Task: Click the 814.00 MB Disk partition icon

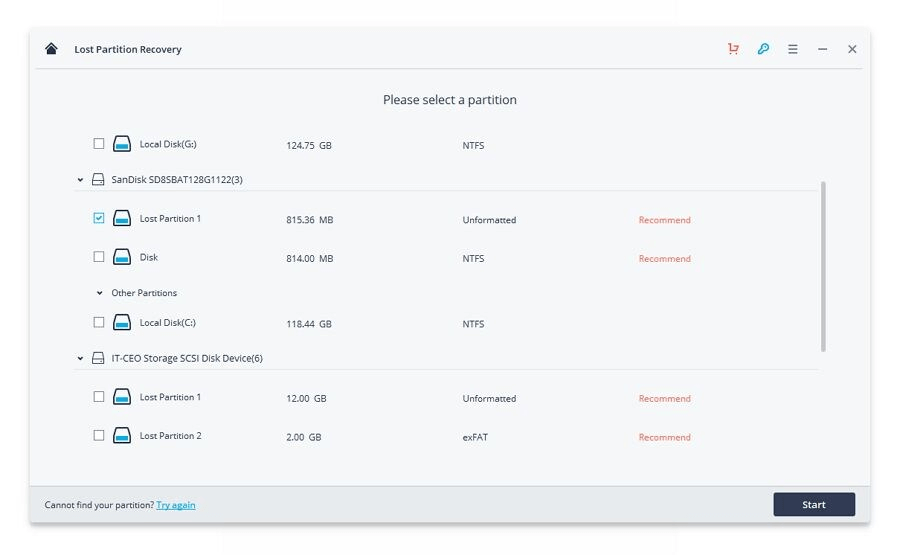Action: 121,258
